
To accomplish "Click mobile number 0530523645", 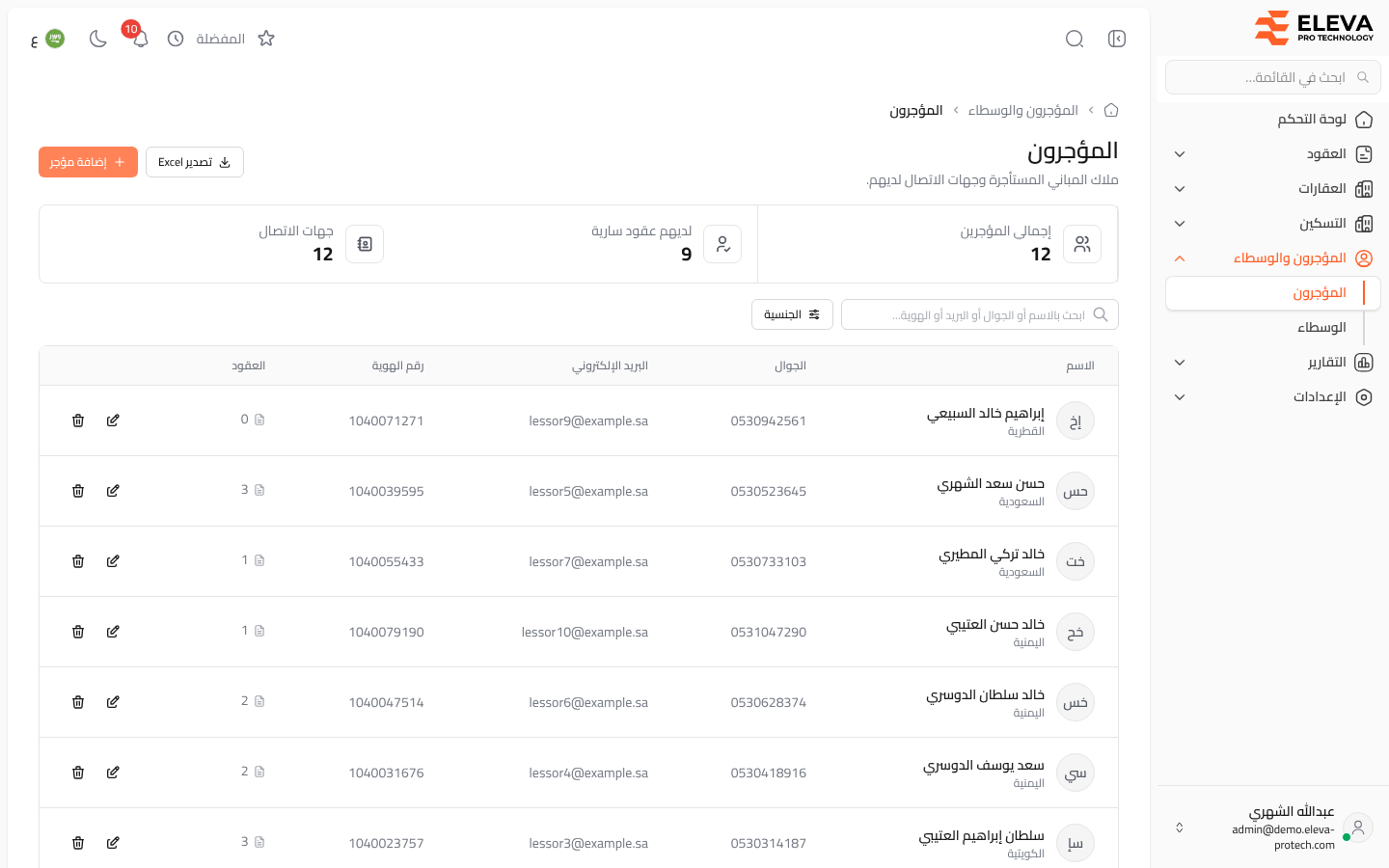I will coord(768,491).
